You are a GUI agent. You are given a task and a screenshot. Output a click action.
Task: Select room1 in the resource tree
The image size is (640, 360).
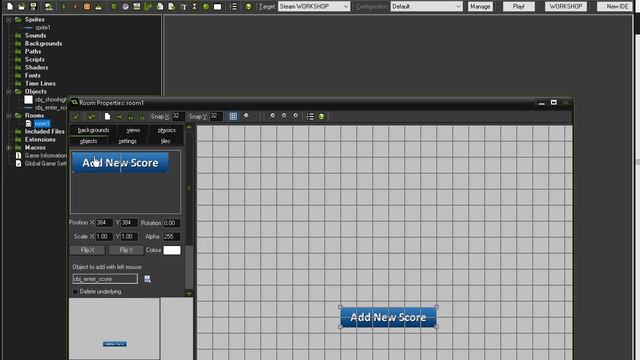42,124
